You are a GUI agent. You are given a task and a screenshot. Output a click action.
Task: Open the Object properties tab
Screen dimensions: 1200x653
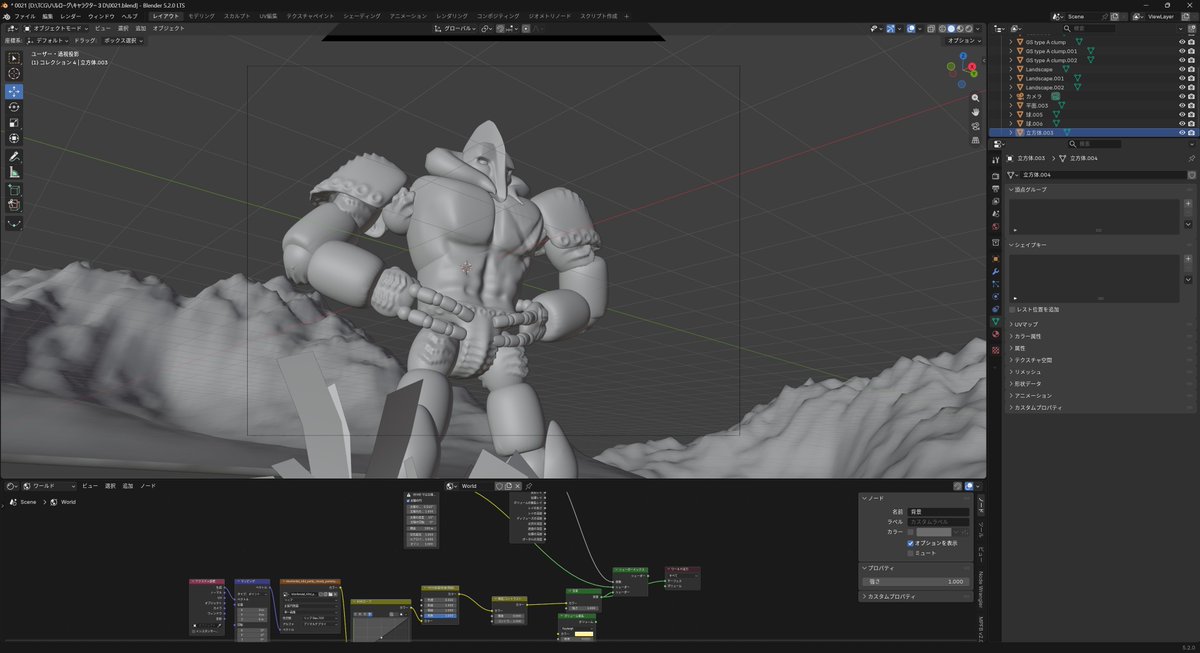click(996, 259)
